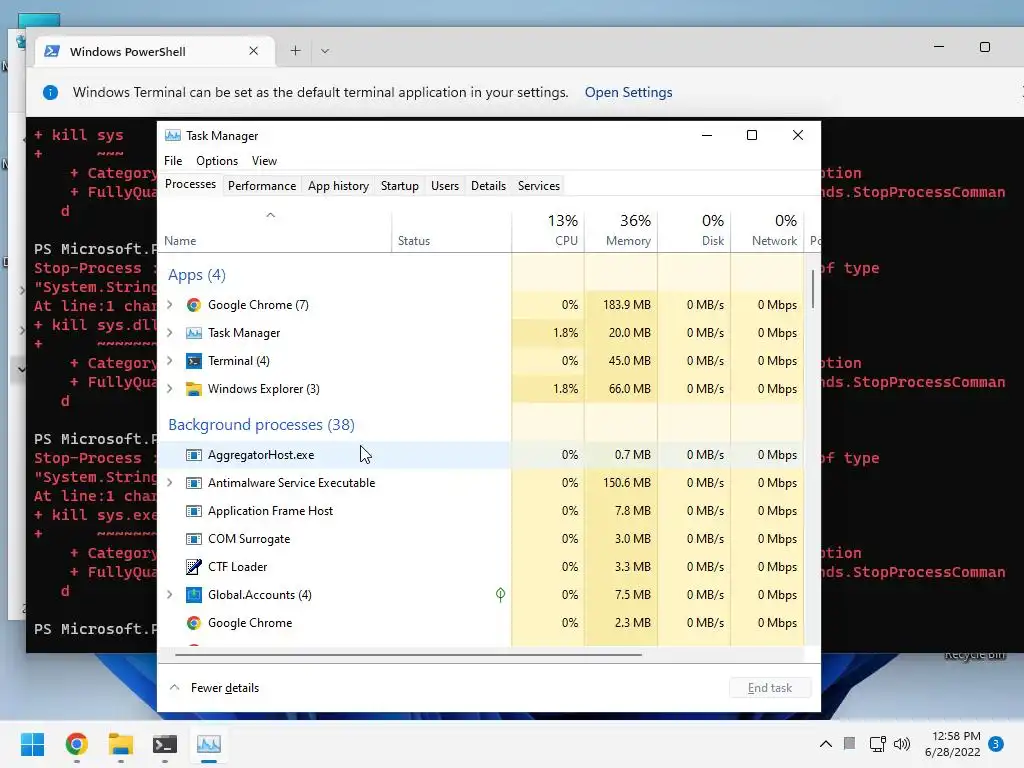This screenshot has height=768, width=1024.
Task: Sort by the Network column header
Action: 767,231
